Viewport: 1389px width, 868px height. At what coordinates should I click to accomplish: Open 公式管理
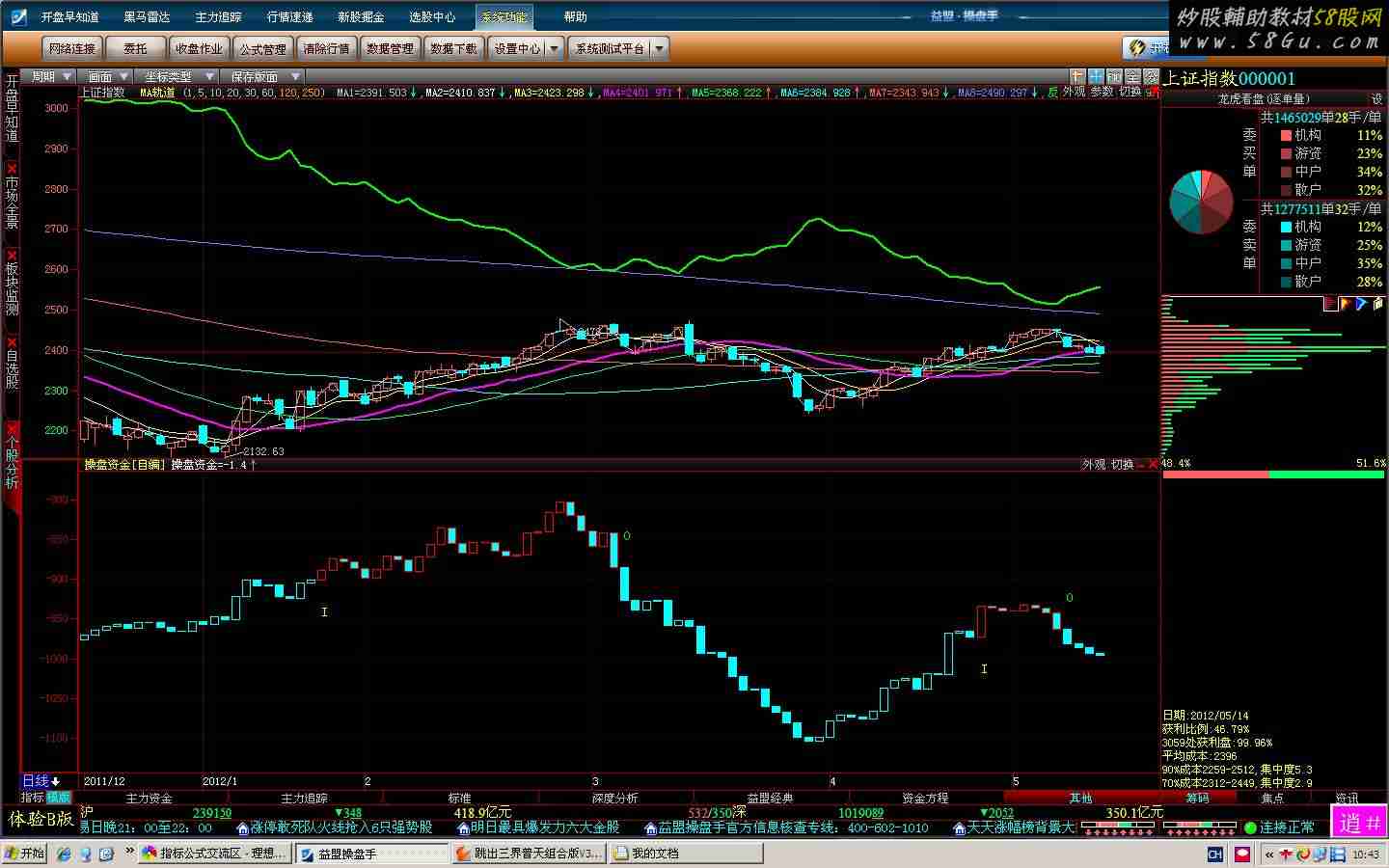pyautogui.click(x=262, y=48)
